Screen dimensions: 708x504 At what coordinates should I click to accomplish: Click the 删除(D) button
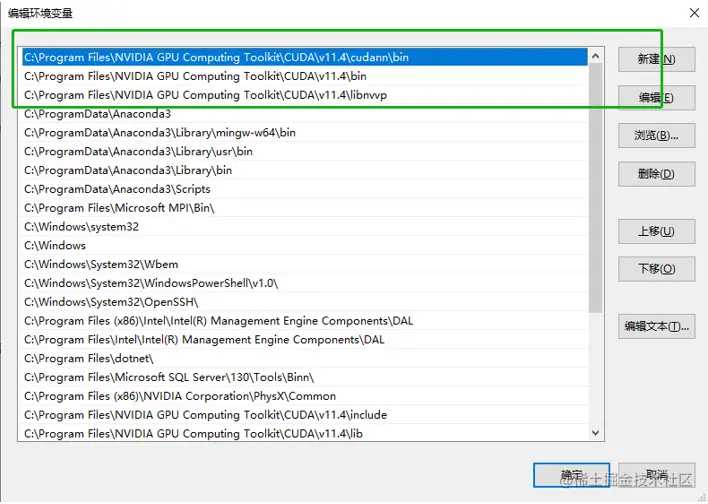coord(656,174)
